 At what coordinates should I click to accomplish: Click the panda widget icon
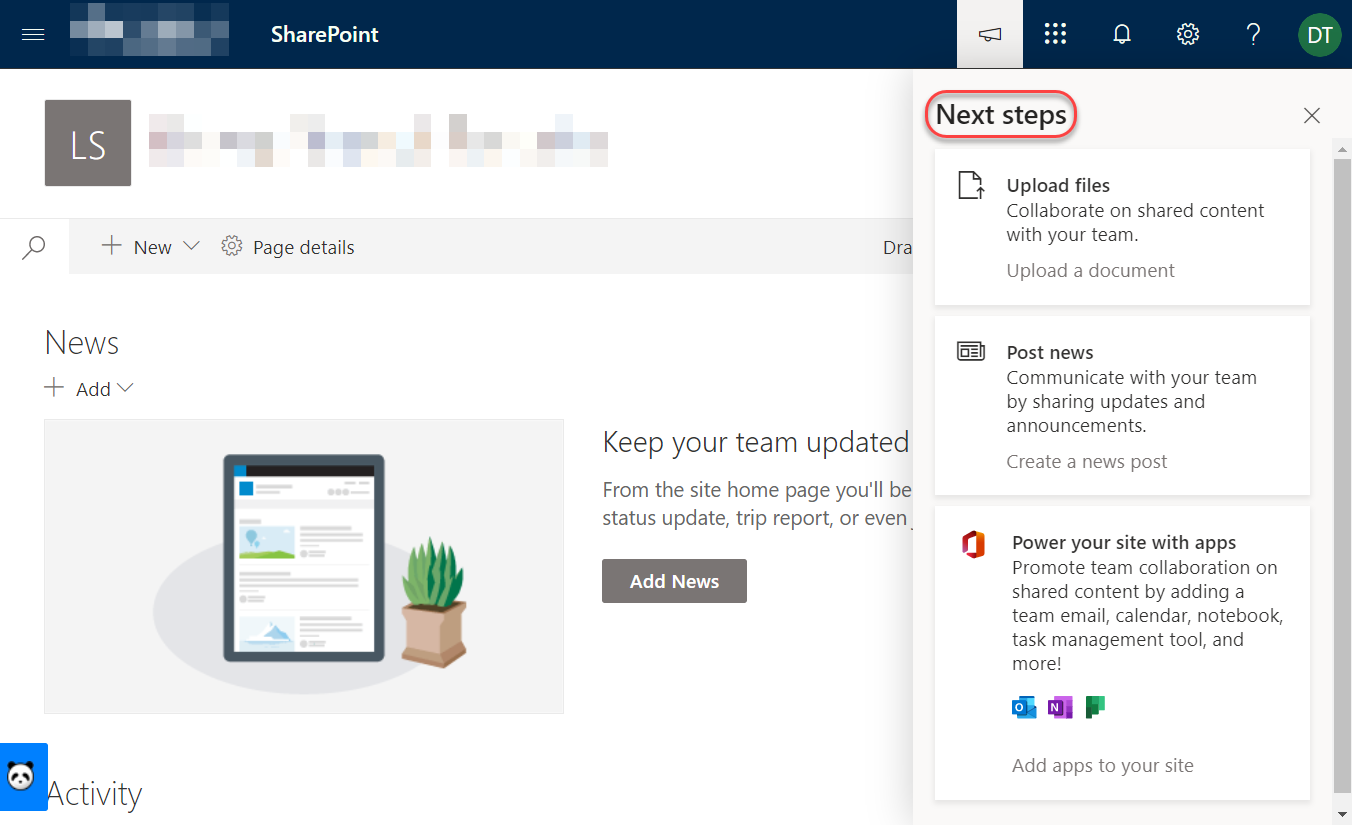22,776
